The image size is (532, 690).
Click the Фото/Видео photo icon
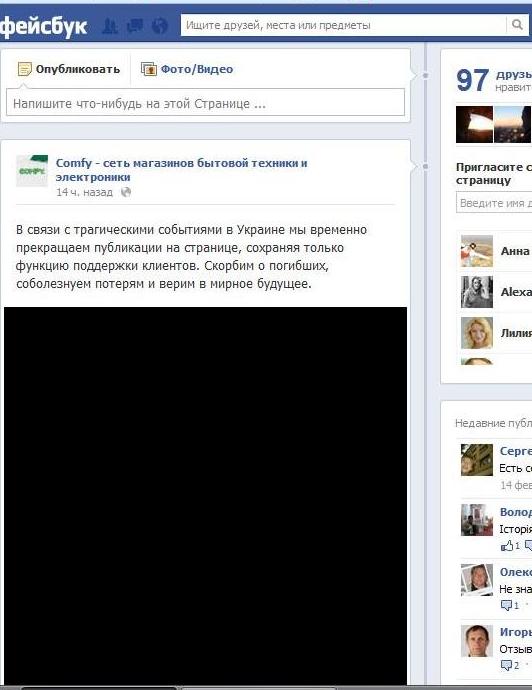pos(149,69)
